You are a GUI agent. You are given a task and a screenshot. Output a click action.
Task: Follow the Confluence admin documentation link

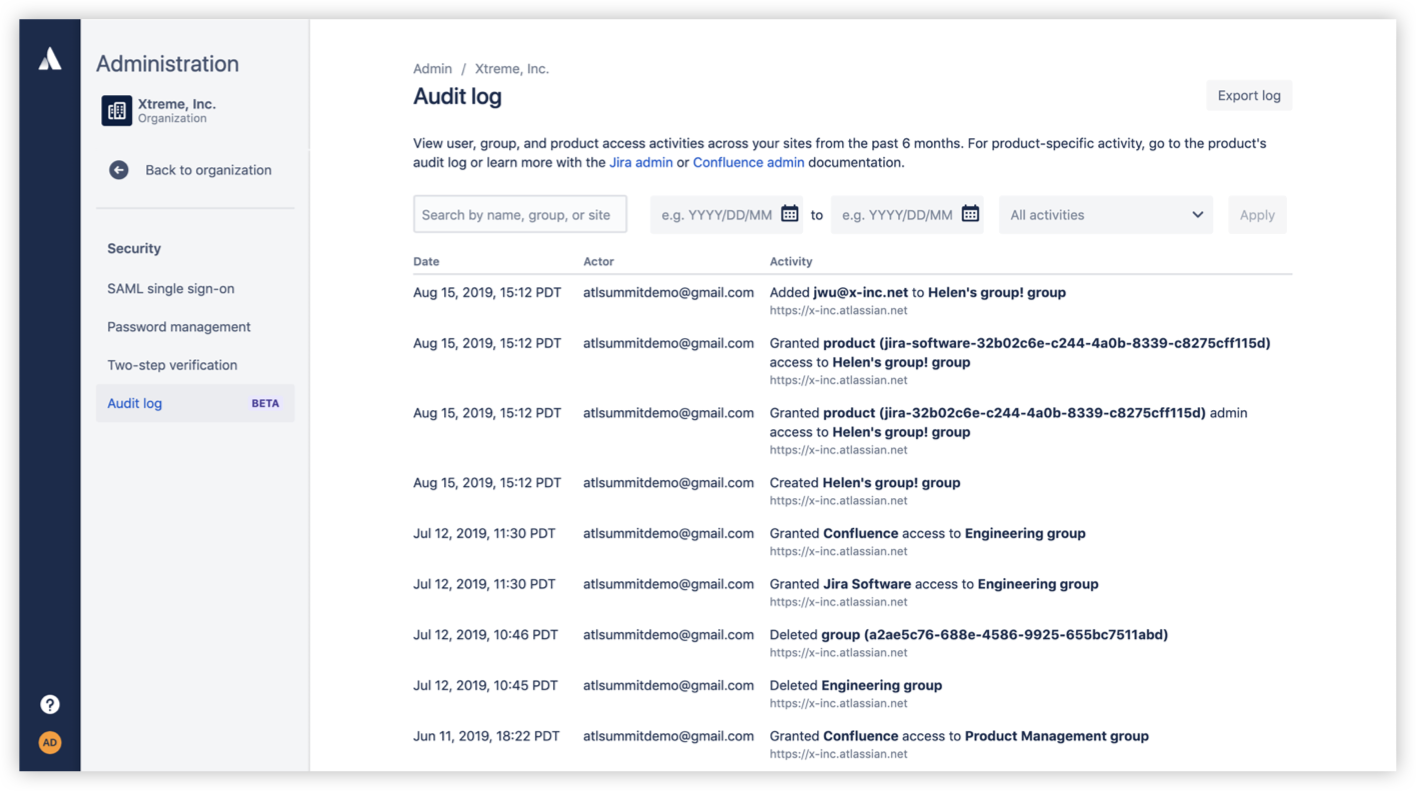click(748, 162)
